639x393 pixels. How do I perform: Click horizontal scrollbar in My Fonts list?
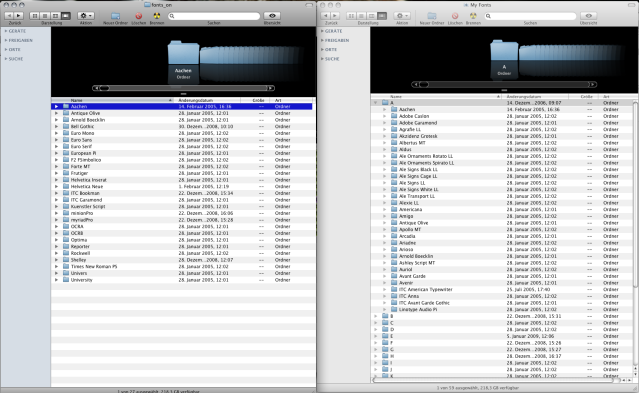pyautogui.click(x=493, y=380)
